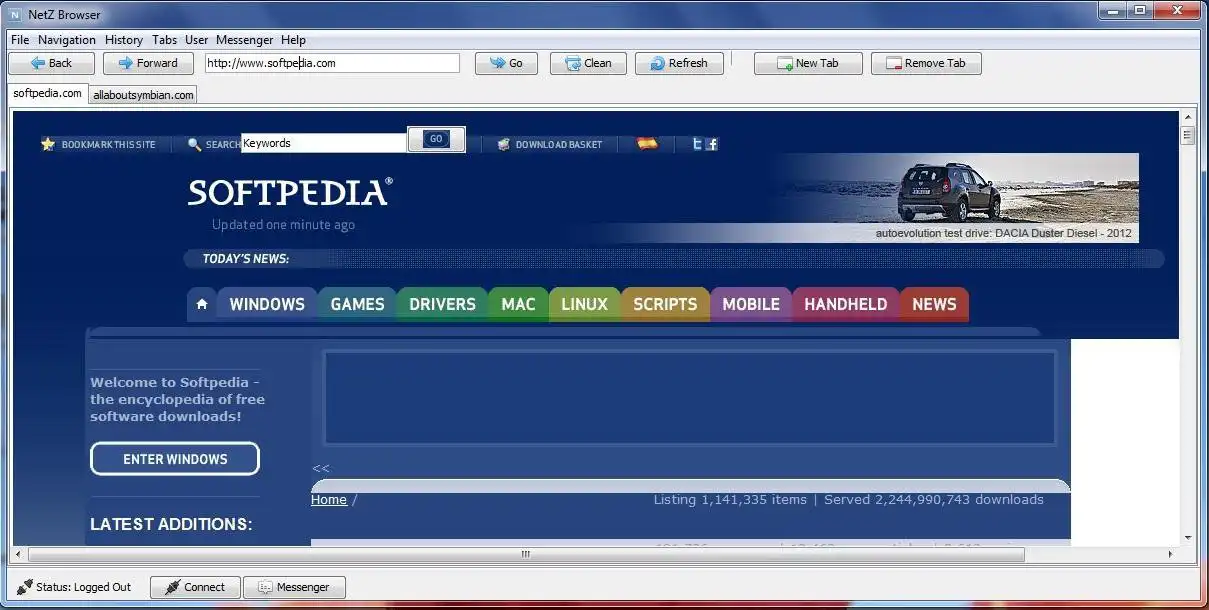Refresh the current page
1209x610 pixels.
[679, 63]
